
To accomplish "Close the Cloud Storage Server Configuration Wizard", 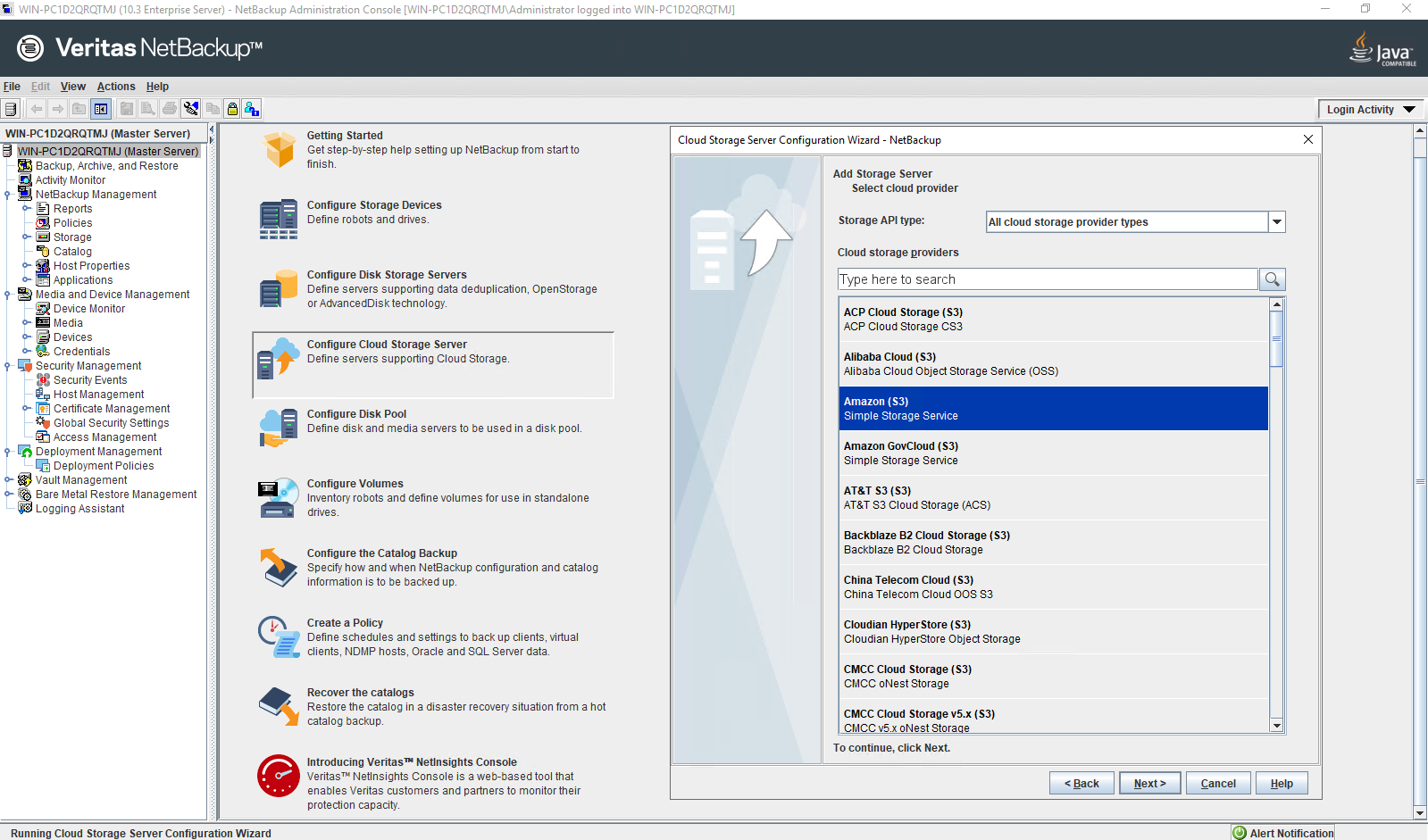I will tap(1307, 139).
